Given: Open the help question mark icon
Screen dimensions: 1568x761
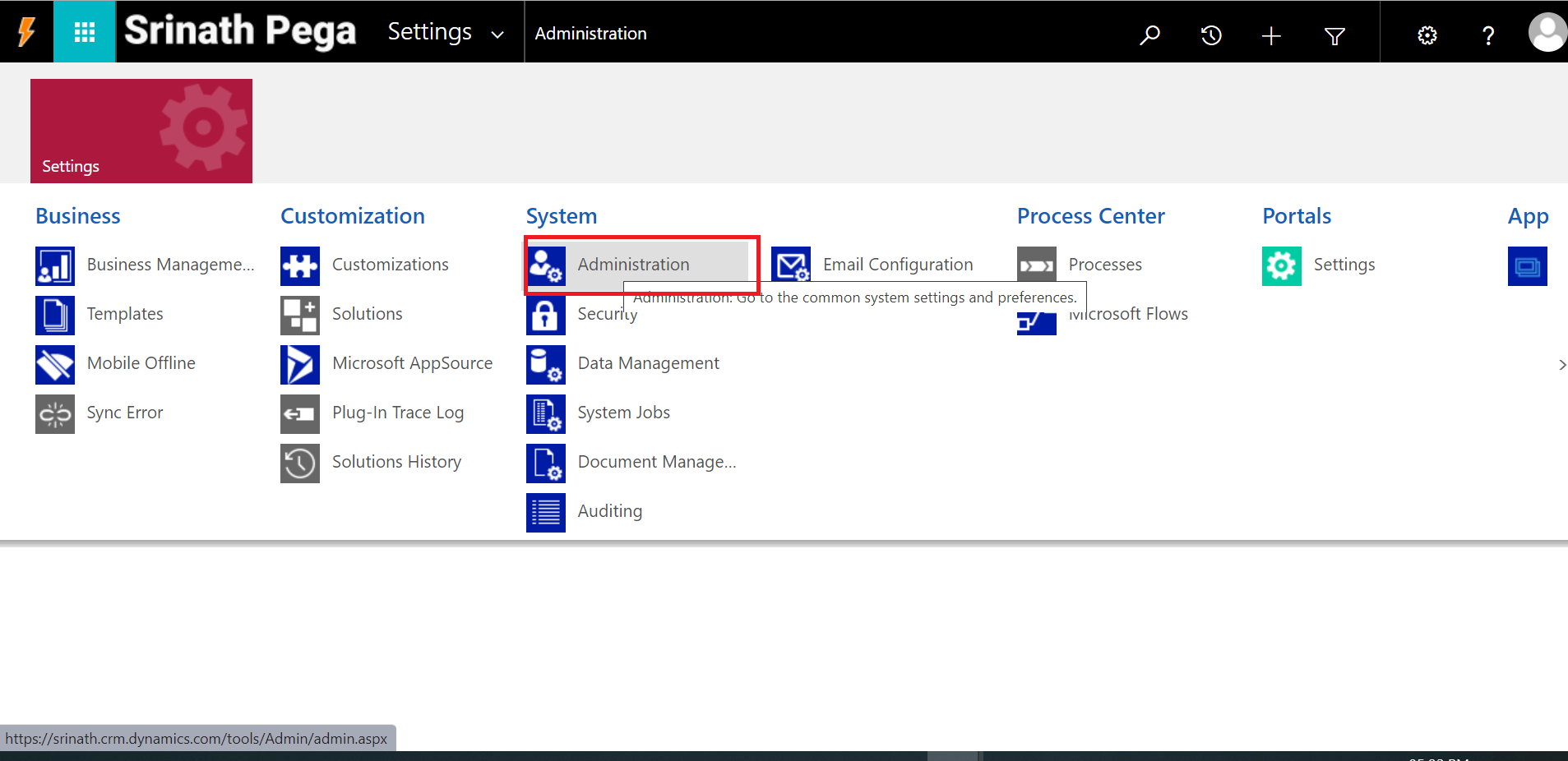Looking at the screenshot, I should [1487, 35].
